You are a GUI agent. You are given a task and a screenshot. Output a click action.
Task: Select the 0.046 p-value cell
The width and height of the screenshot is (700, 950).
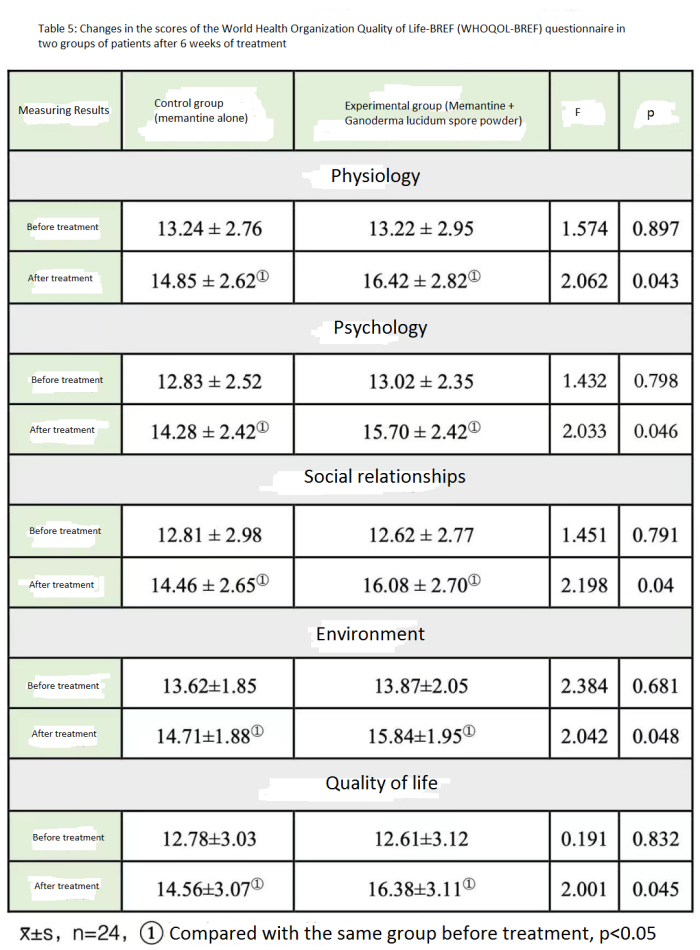(655, 432)
